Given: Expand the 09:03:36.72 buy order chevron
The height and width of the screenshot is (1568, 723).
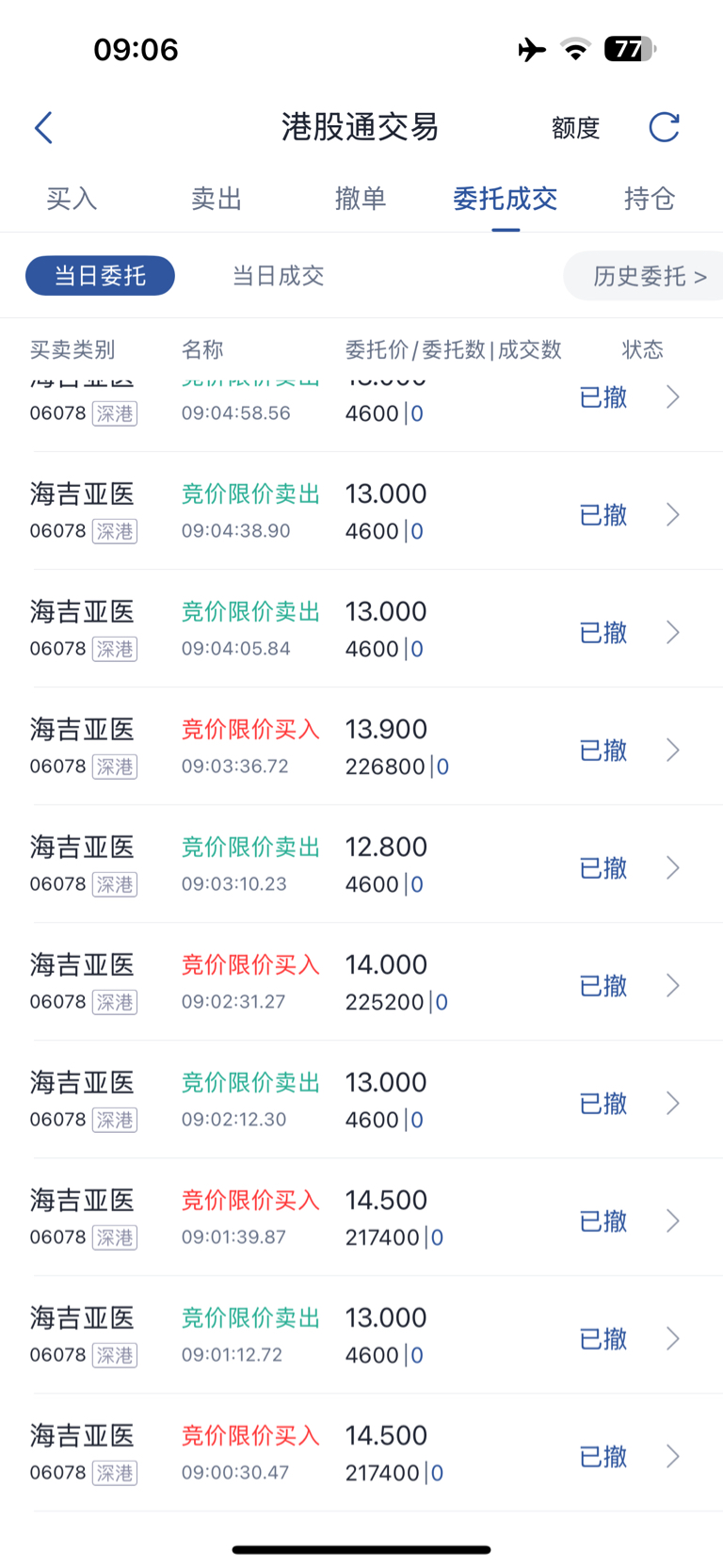Looking at the screenshot, I should (672, 751).
